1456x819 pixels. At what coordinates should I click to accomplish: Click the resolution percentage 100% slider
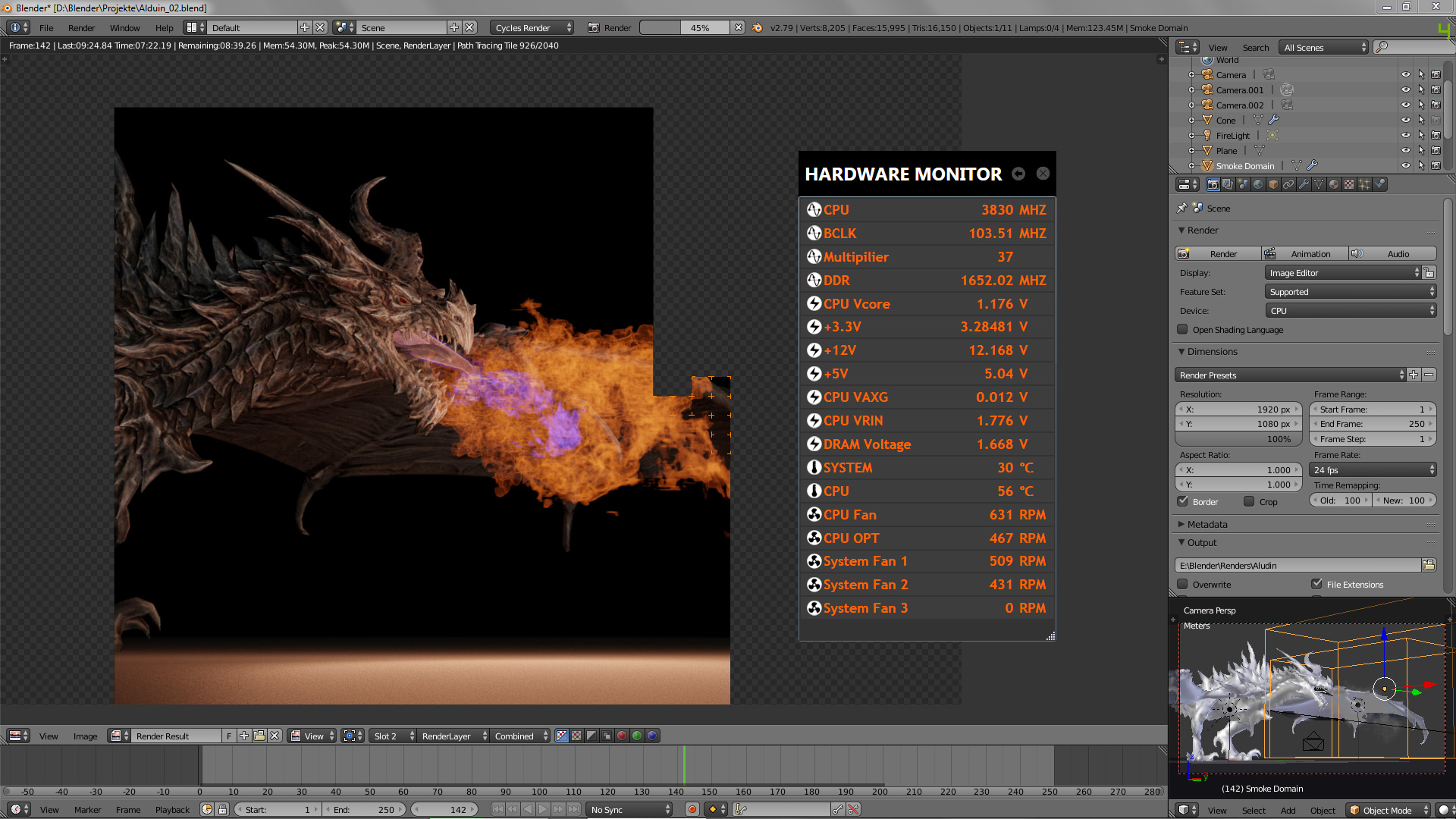pyautogui.click(x=1238, y=439)
